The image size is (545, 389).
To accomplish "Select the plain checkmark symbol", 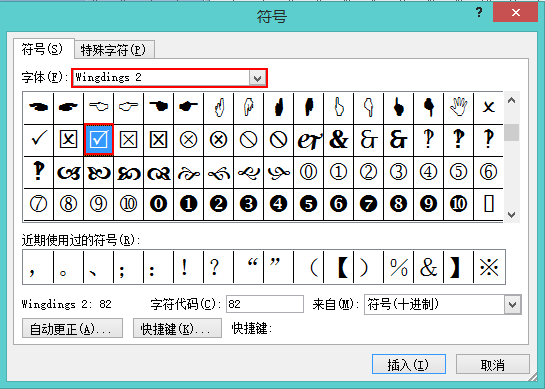I will click(x=39, y=140).
